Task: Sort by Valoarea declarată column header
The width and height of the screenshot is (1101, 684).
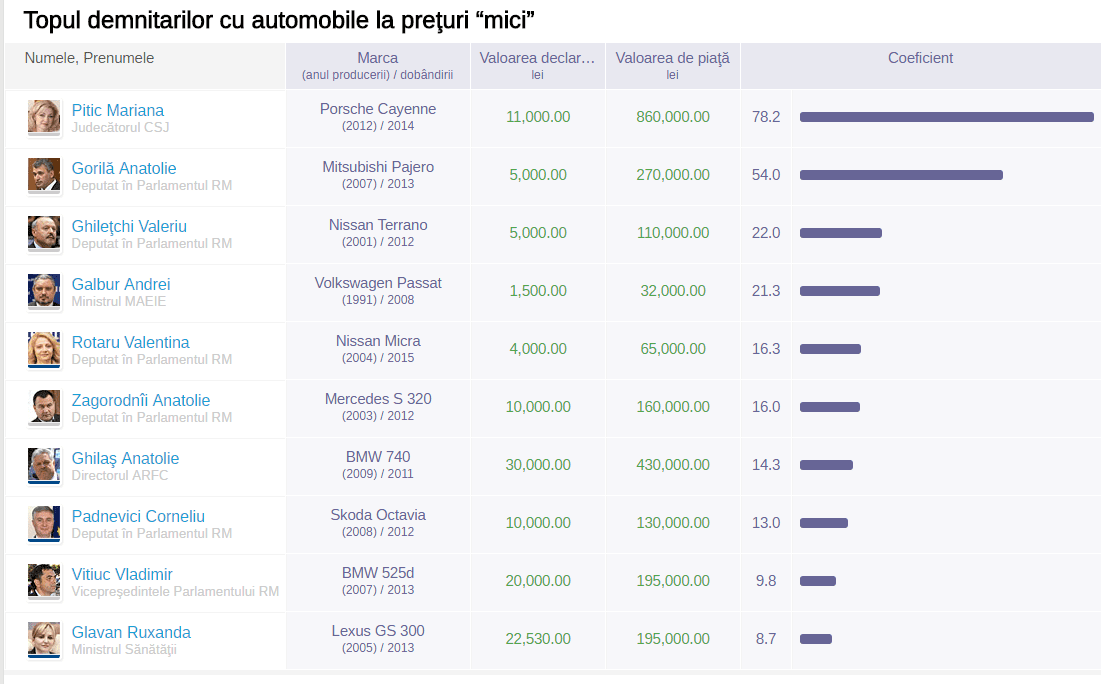Action: point(537,58)
